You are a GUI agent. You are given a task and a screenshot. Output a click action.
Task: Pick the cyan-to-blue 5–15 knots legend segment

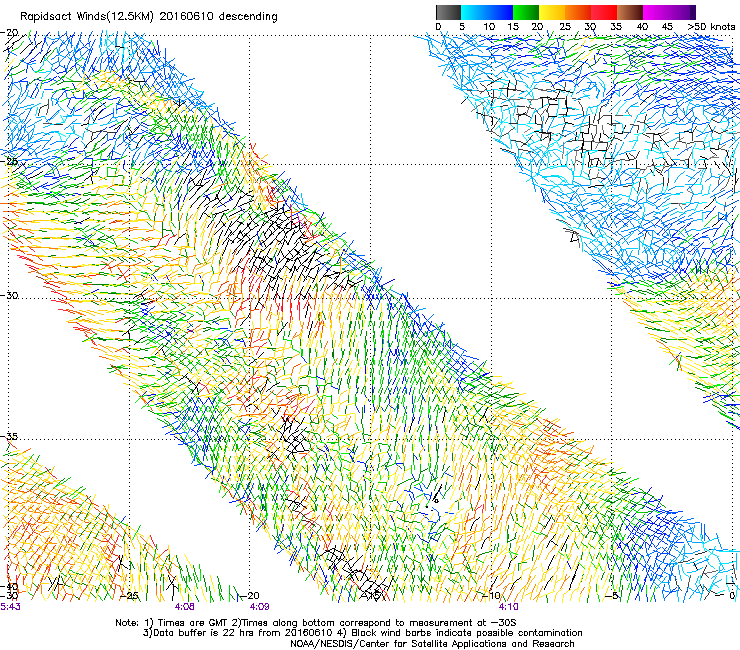click(487, 12)
